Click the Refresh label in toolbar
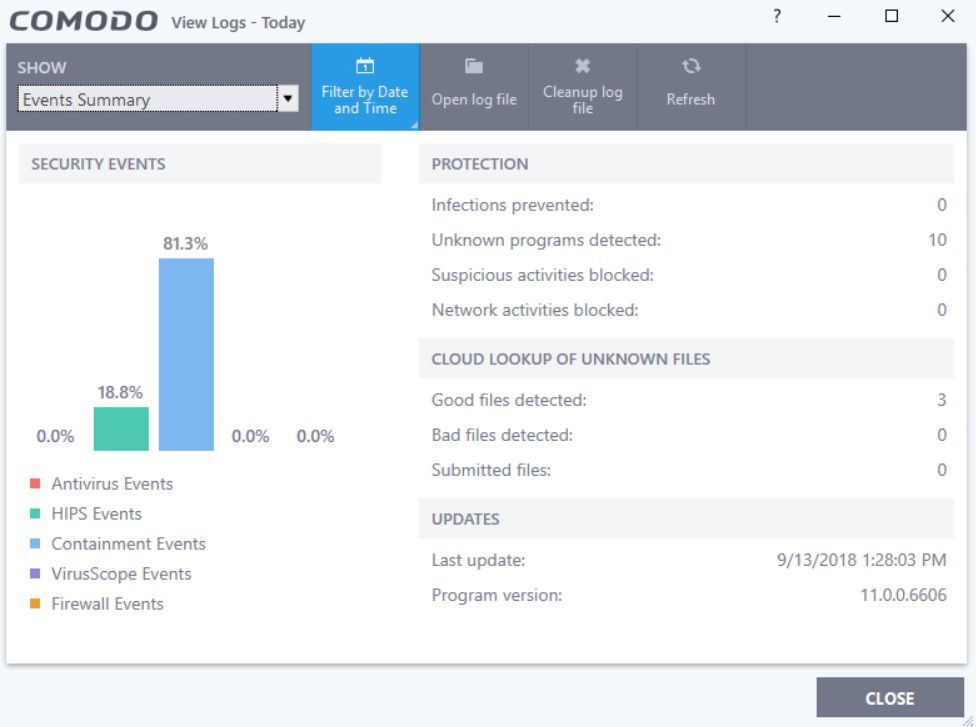Screen dimensions: 976x727 pyautogui.click(x=691, y=100)
